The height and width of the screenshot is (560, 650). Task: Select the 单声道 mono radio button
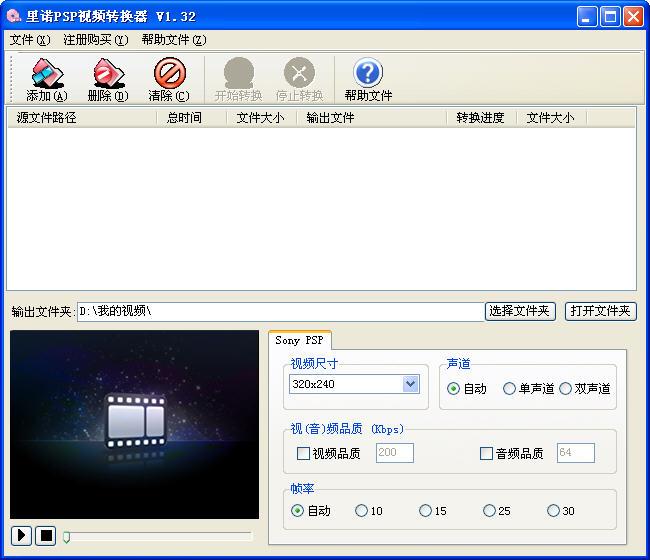click(509, 389)
